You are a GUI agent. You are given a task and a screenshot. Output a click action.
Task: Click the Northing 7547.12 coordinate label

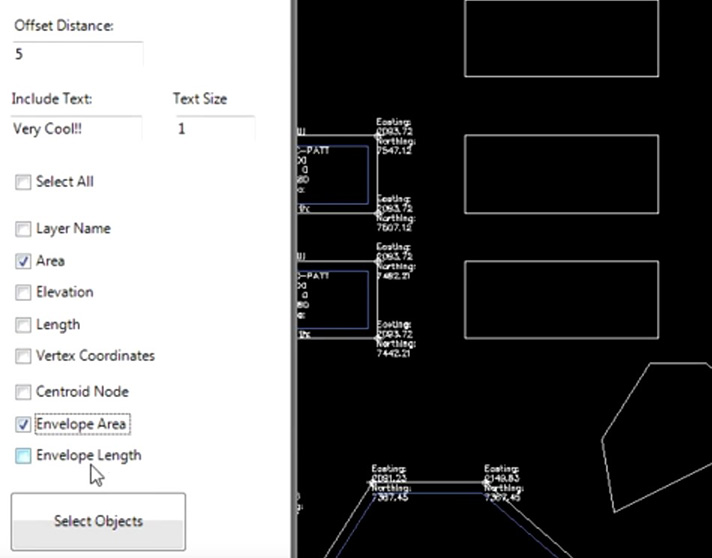(x=394, y=146)
